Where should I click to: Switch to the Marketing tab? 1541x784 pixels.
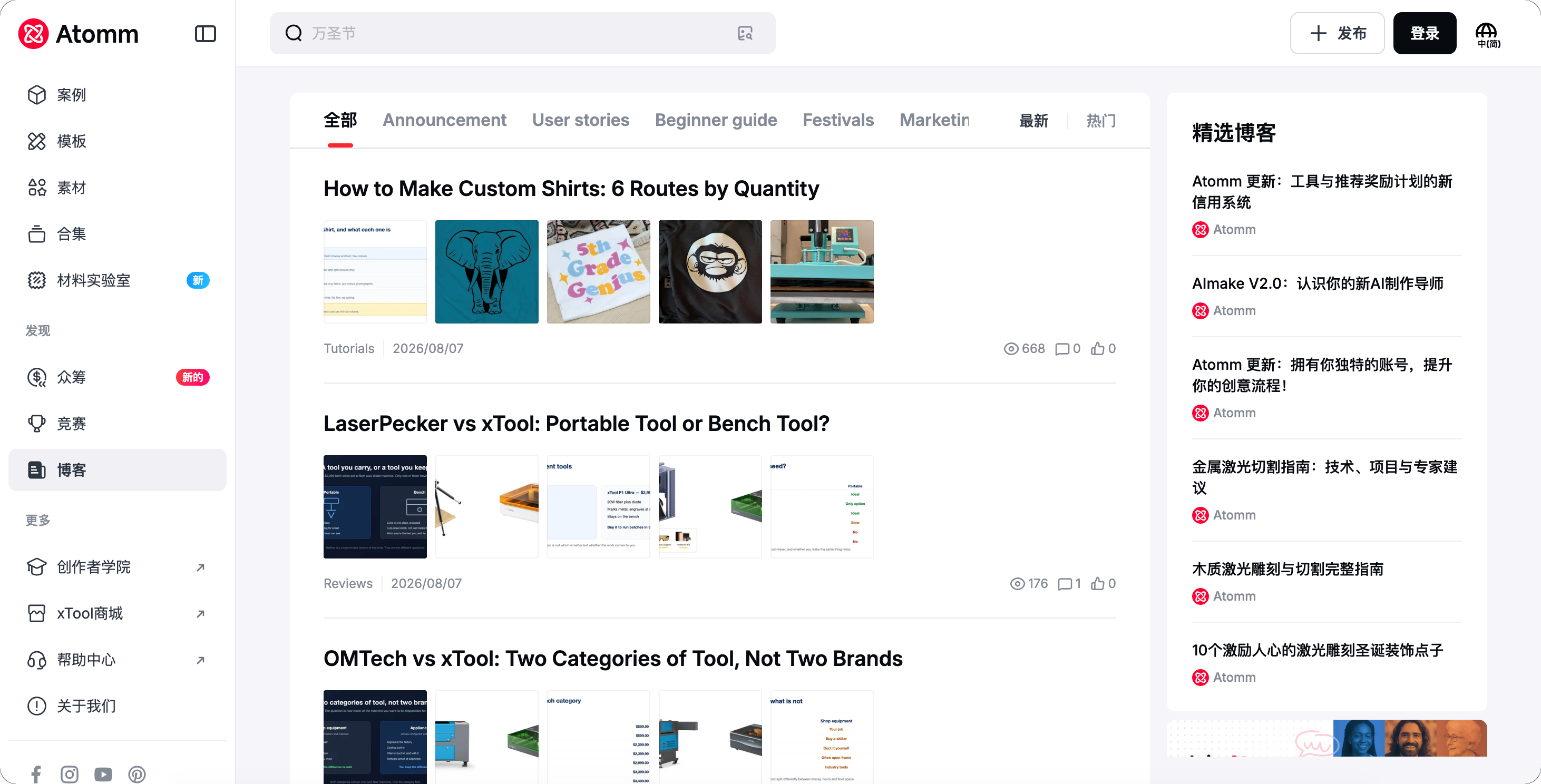point(934,120)
